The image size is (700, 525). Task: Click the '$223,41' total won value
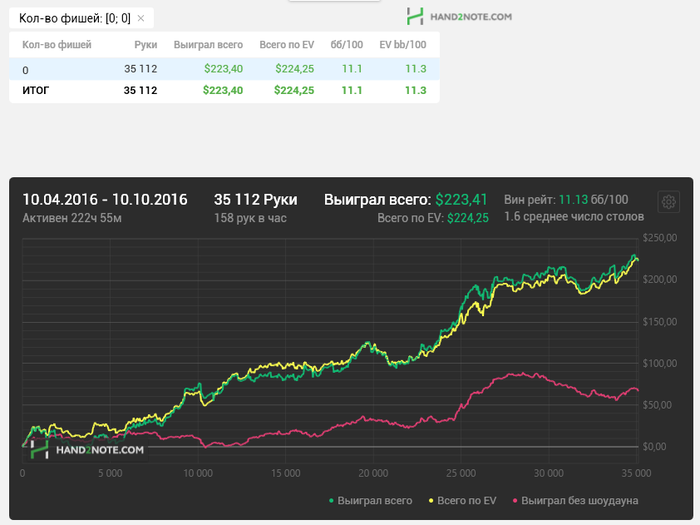(461, 200)
